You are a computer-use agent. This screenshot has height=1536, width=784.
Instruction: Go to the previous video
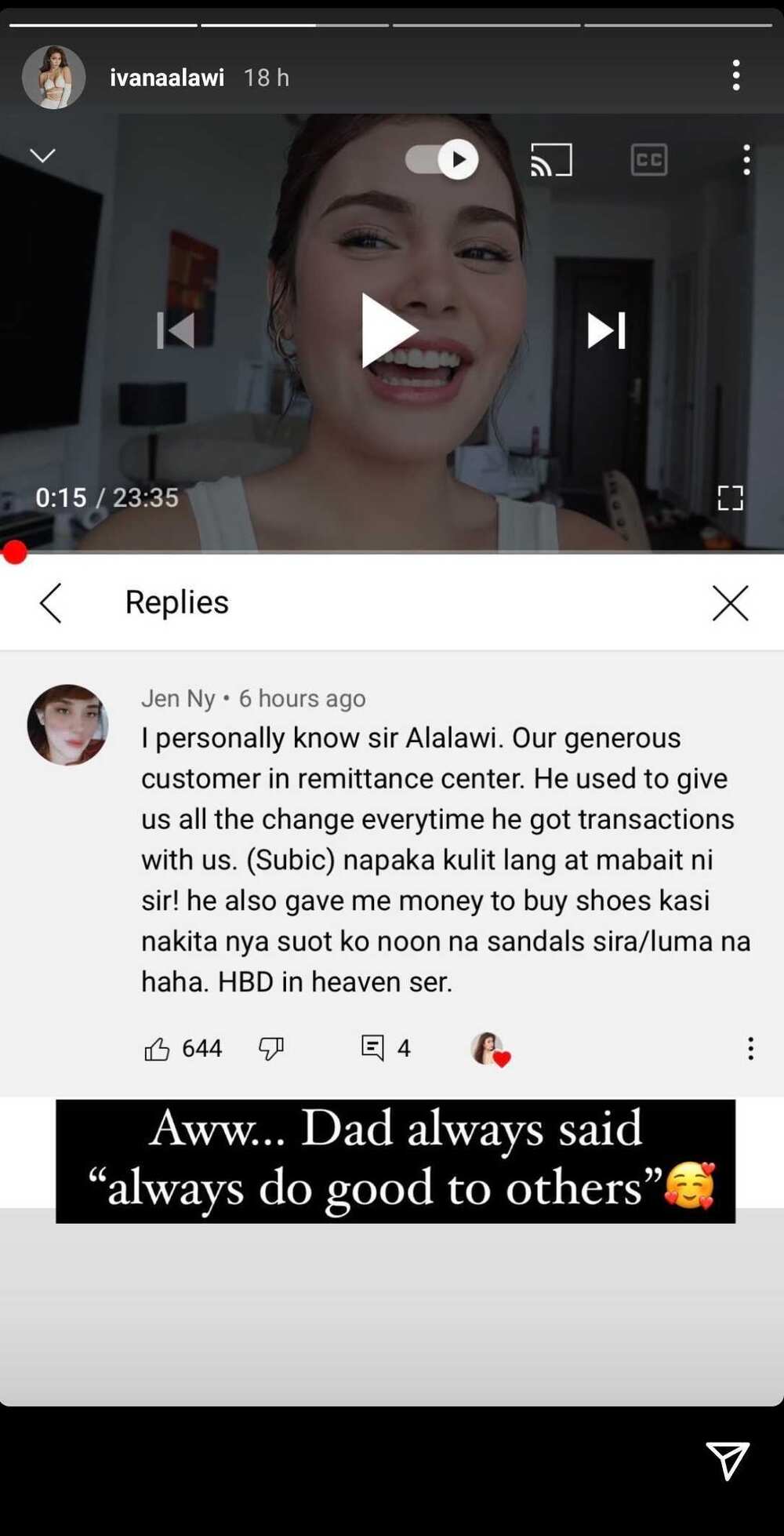click(176, 330)
